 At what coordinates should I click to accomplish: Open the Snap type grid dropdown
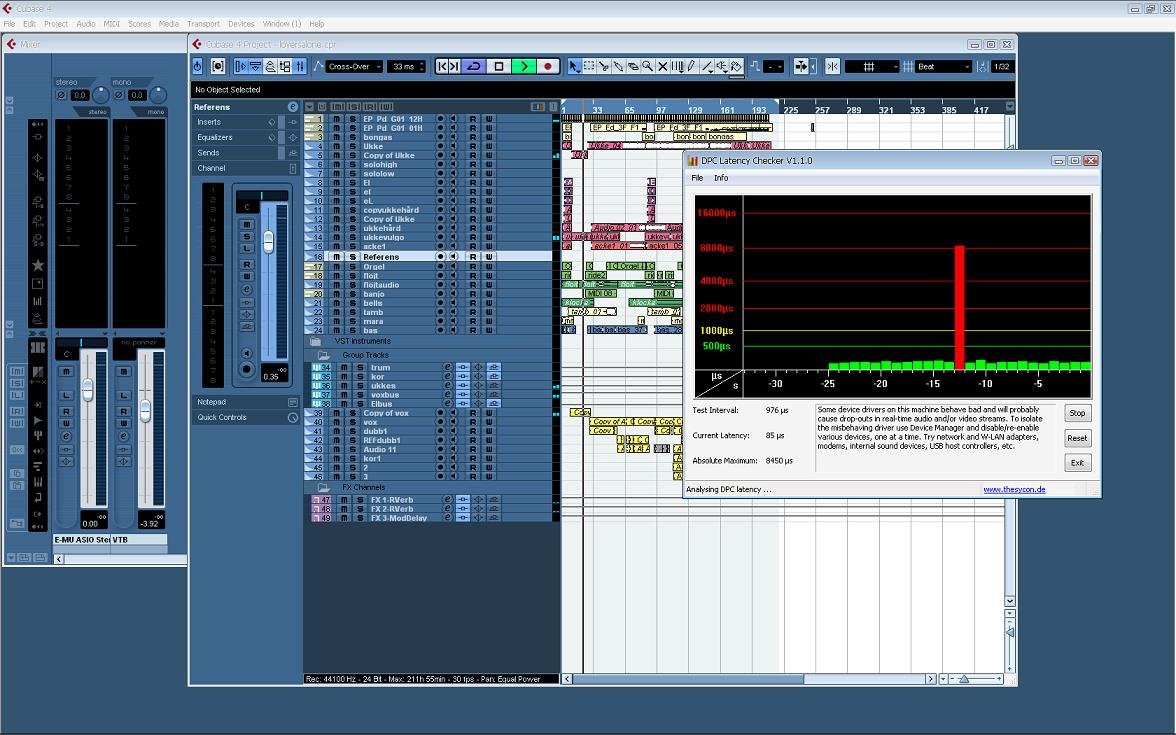[872, 67]
